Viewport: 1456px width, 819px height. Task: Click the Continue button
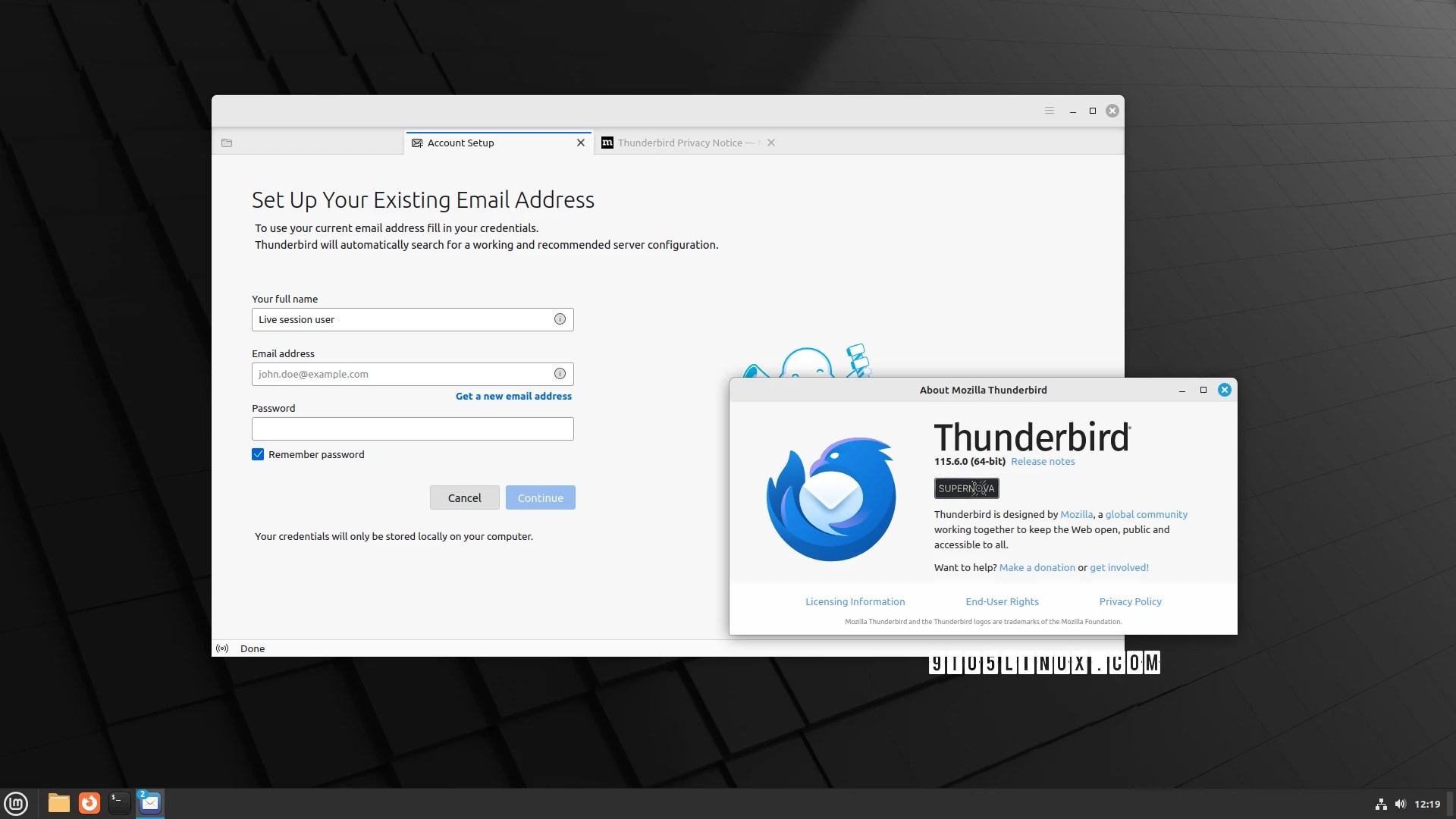540,497
